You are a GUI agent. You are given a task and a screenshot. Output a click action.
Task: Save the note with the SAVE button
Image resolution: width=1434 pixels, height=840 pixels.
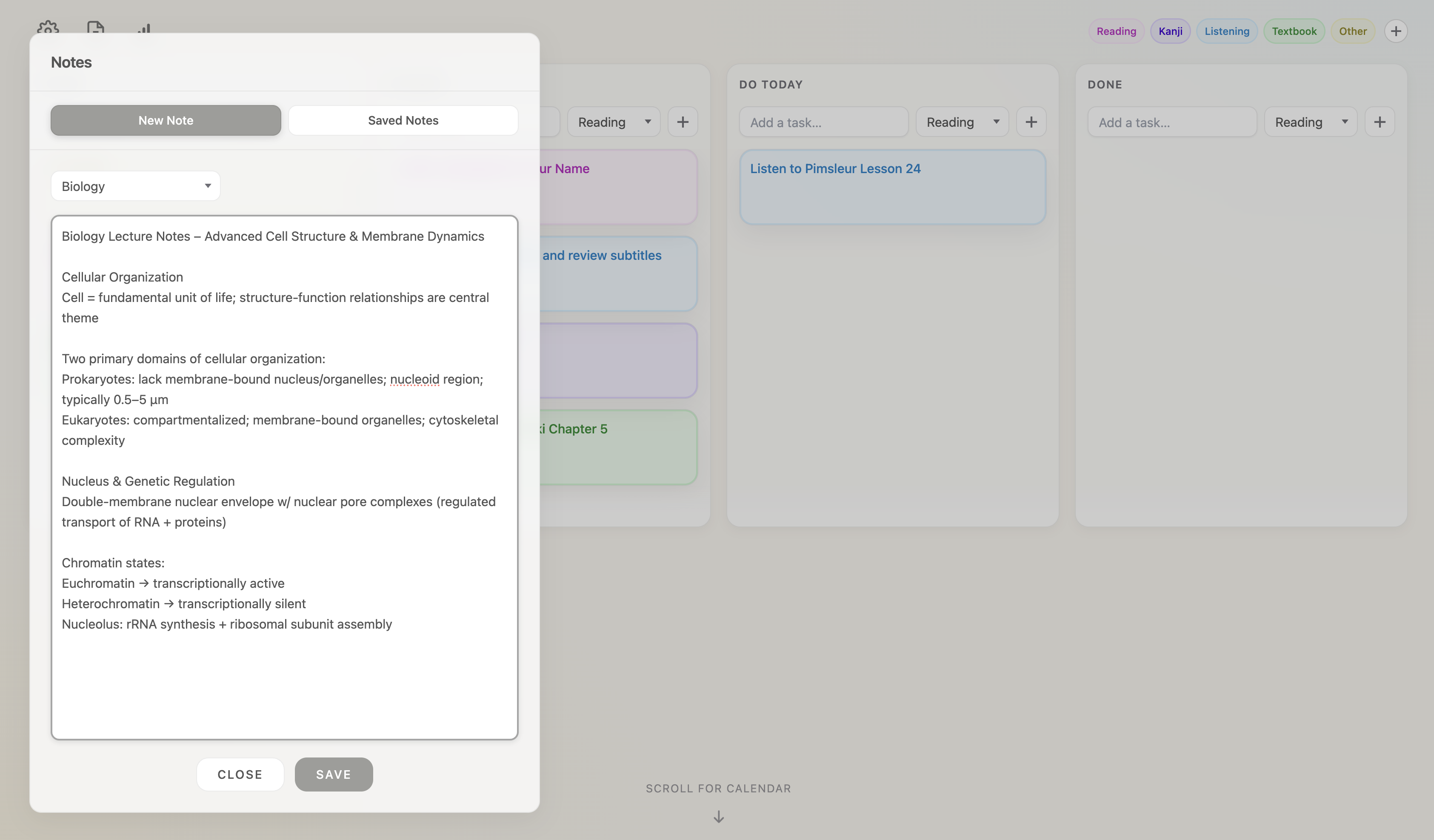[x=334, y=774]
